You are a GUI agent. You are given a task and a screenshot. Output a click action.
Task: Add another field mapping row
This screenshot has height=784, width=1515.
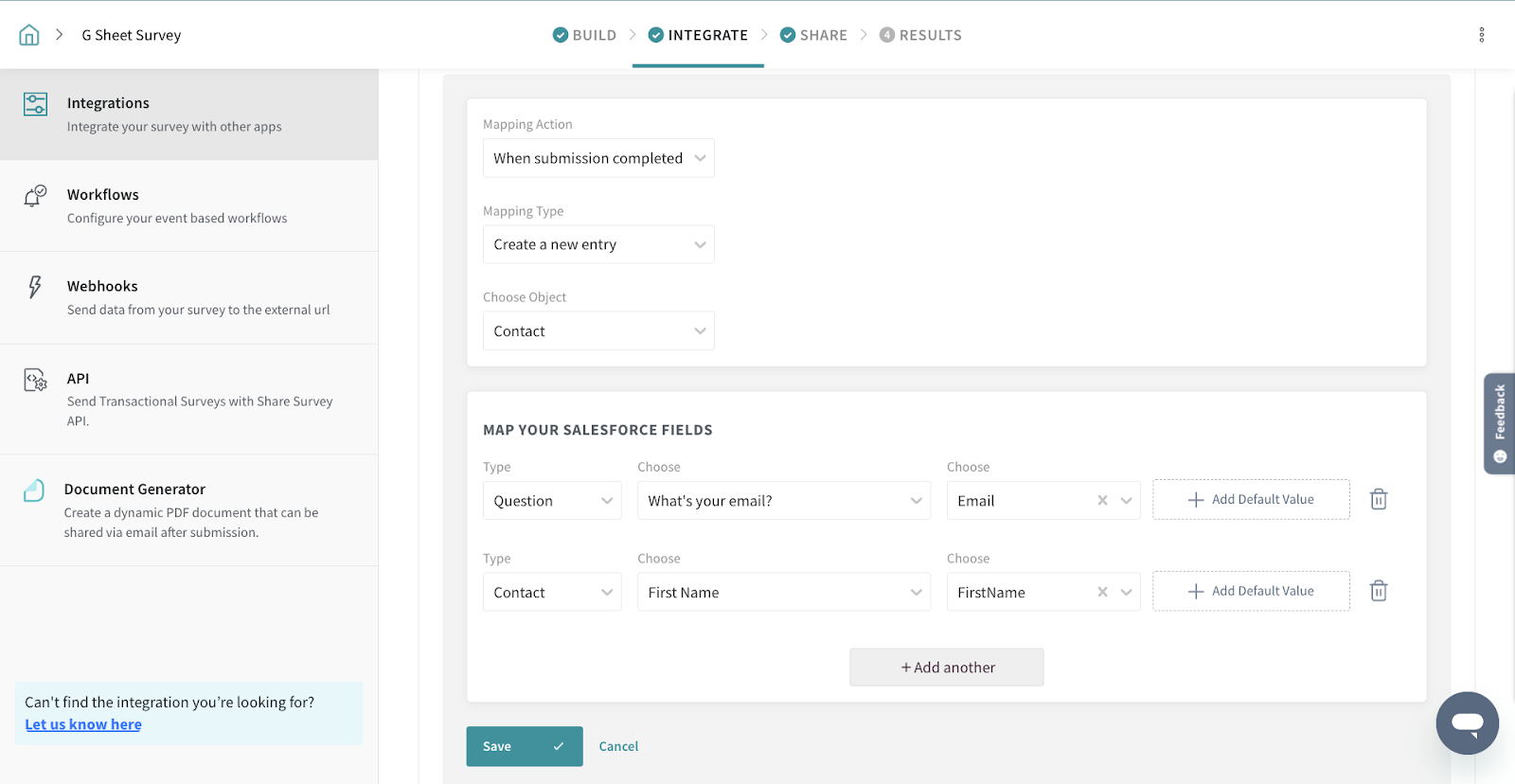[947, 668]
